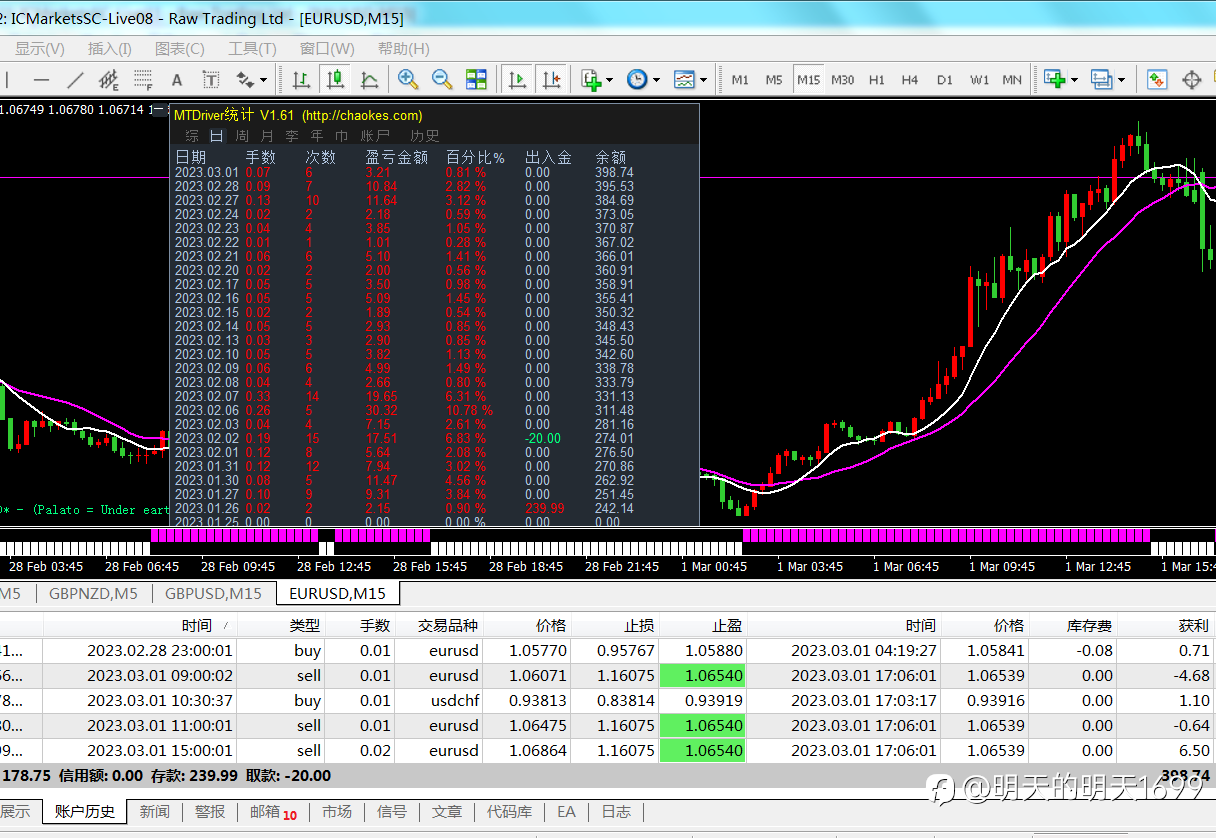Select the usdchf buy trade row
Screen dimensions: 1216x838
click(x=454, y=701)
